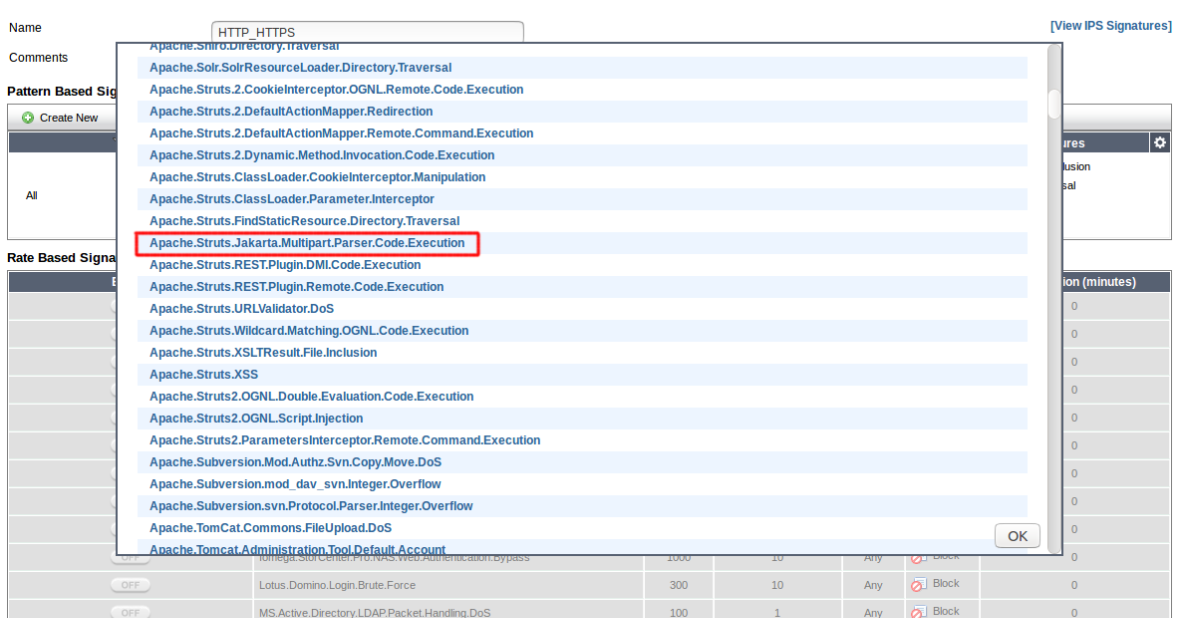Select Apache.Struts.Wildcard.Matching.OGNL.Code.Execution

coord(309,330)
